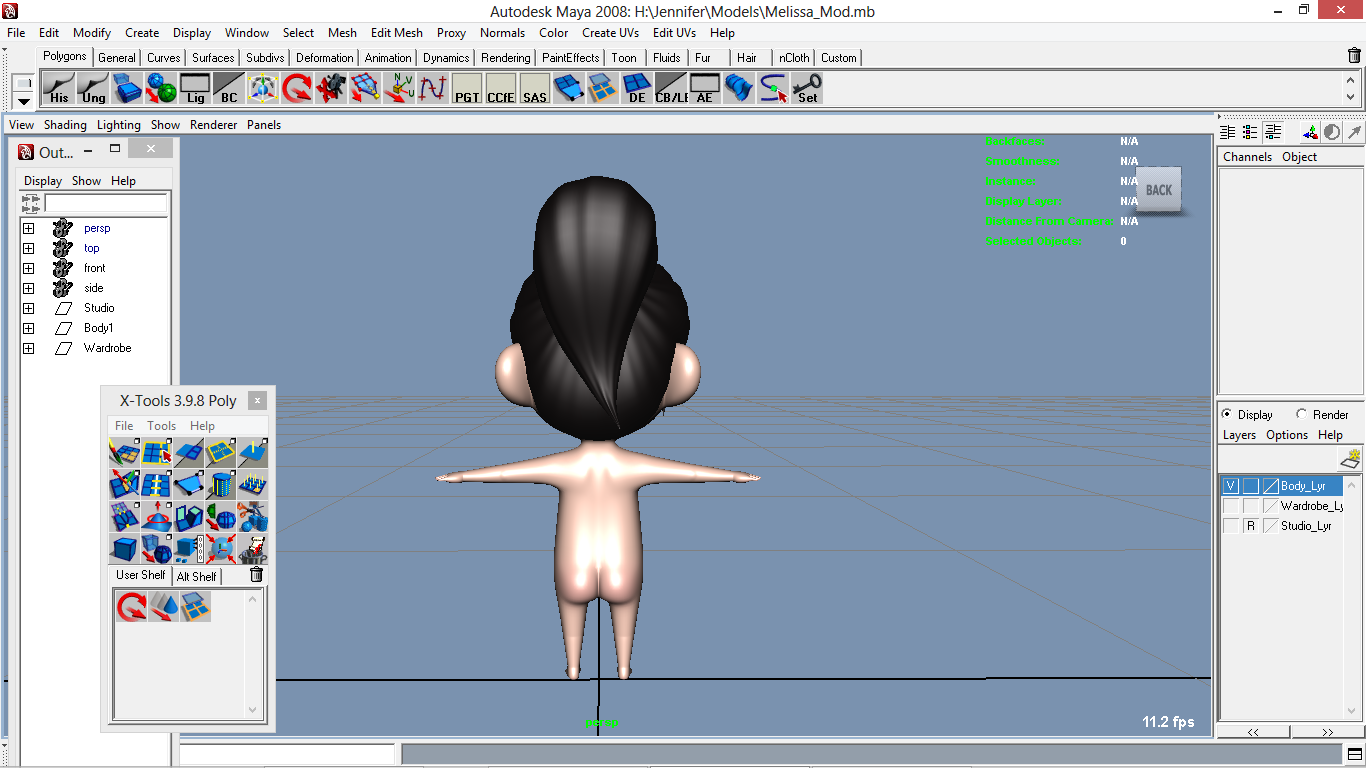Click the DE shelf icon
1366x768 pixels.
click(637, 89)
